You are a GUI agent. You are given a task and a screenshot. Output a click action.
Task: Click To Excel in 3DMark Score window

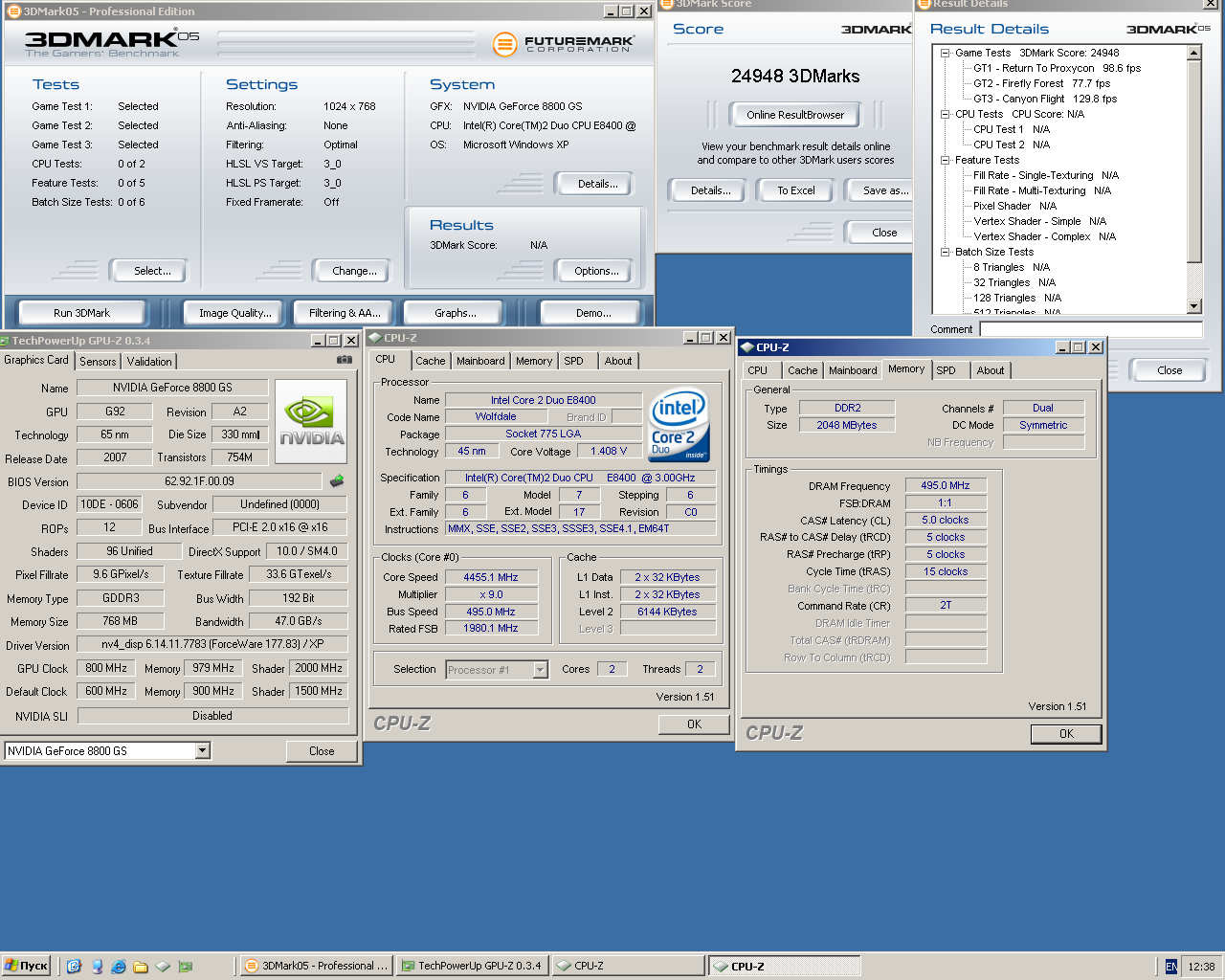796,190
